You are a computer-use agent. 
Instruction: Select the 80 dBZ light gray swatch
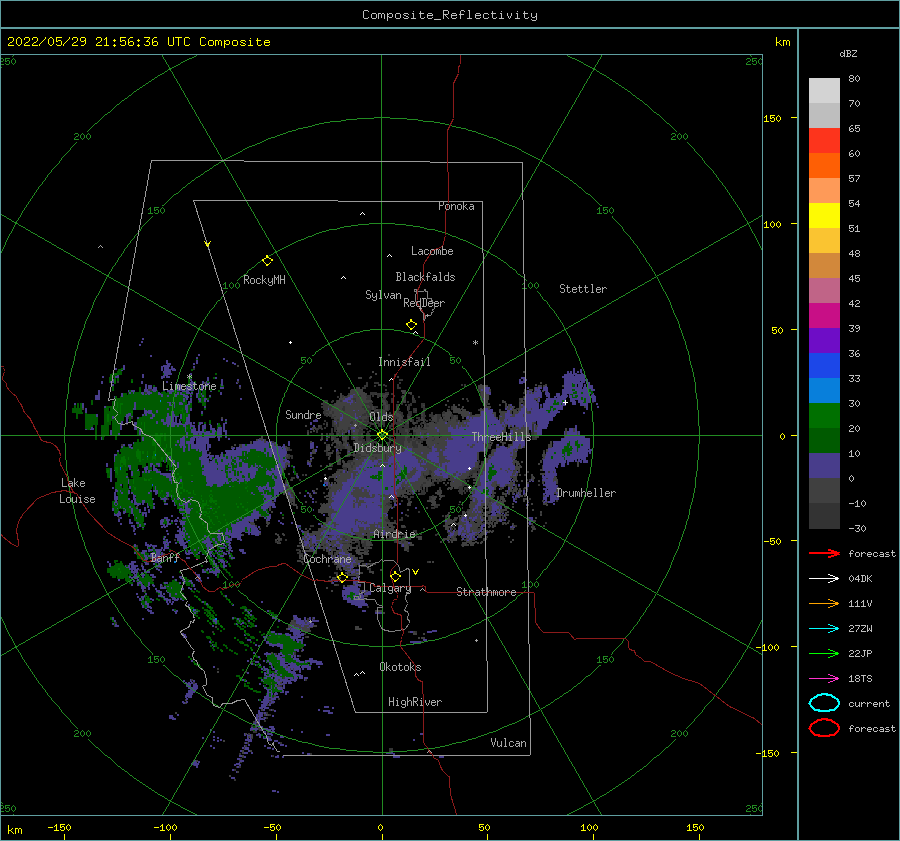point(824,91)
